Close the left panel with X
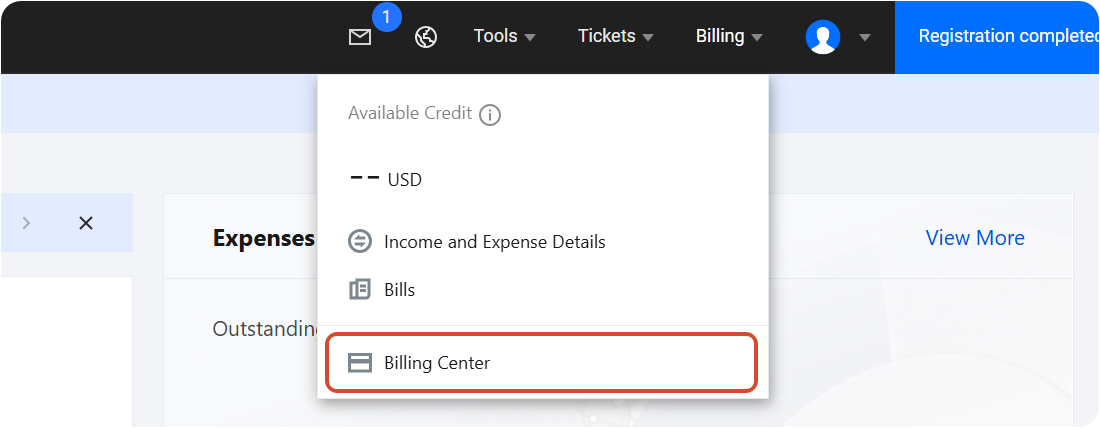Image resolution: width=1100 pixels, height=428 pixels. pos(86,223)
